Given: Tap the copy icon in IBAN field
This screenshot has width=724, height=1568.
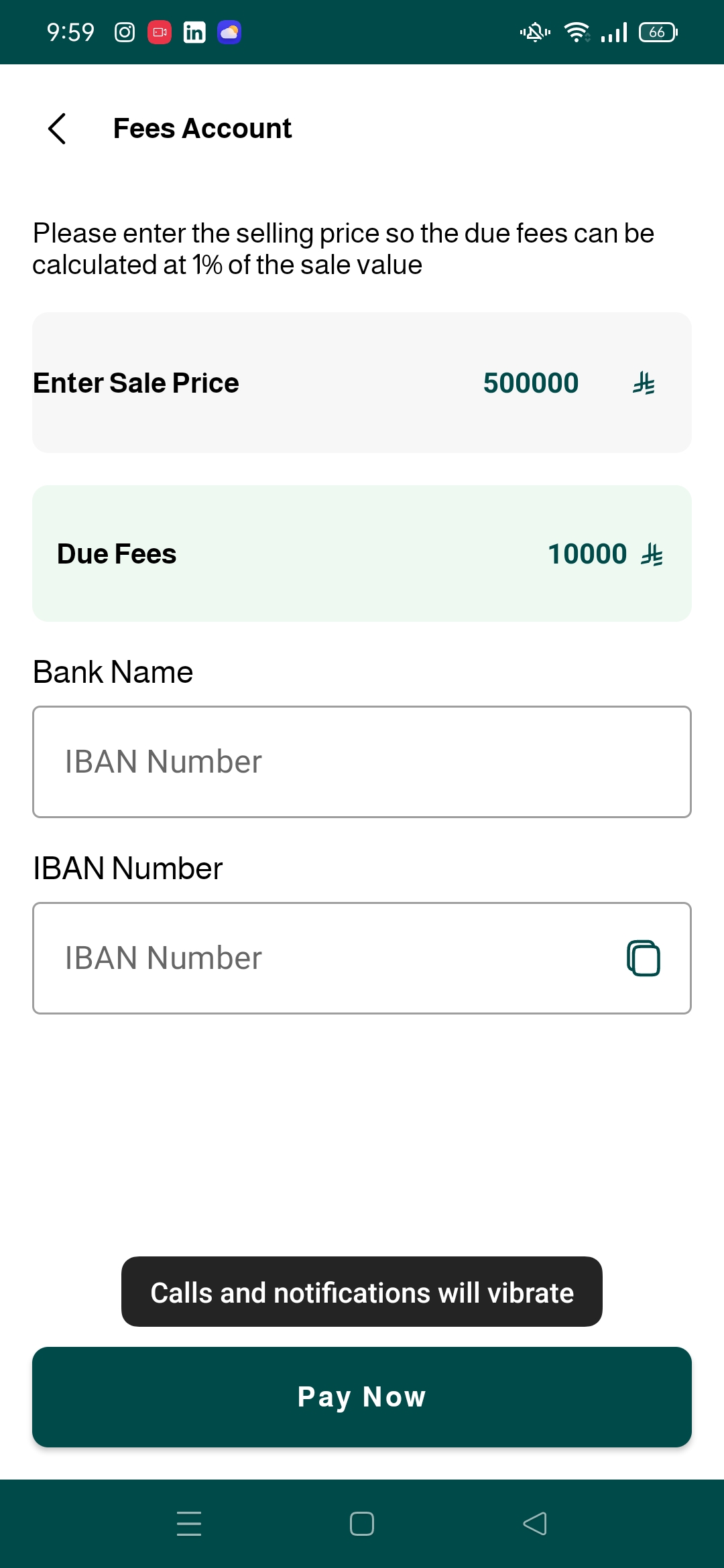Looking at the screenshot, I should [x=643, y=958].
